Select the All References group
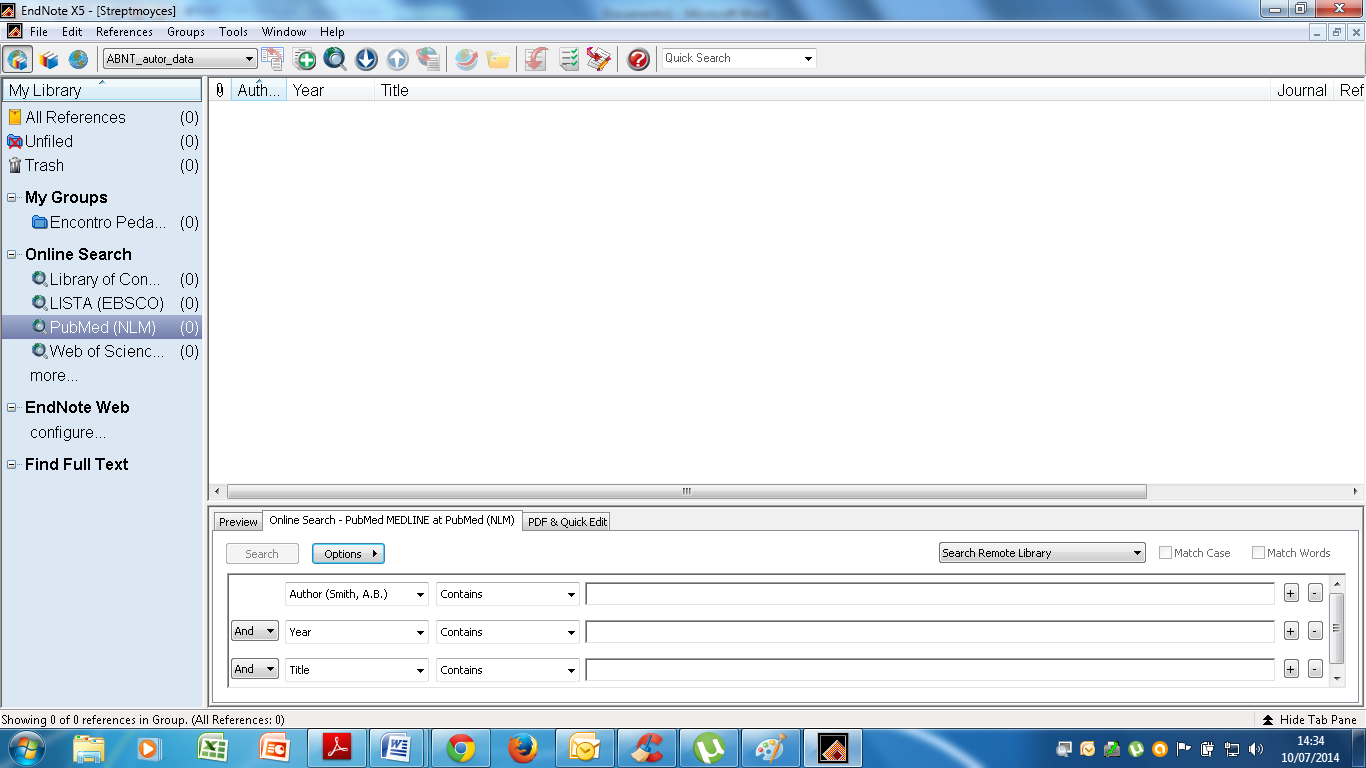This screenshot has height=768, width=1366. click(102, 117)
